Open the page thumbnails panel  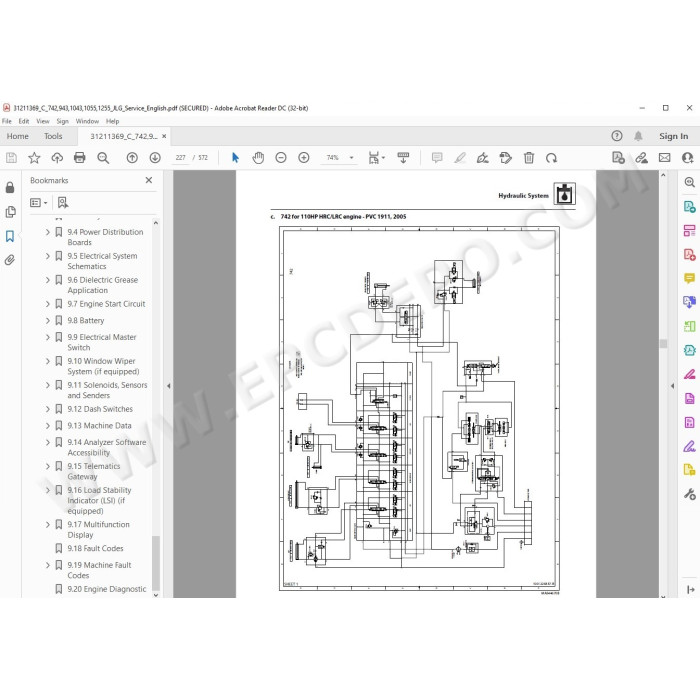[10, 212]
